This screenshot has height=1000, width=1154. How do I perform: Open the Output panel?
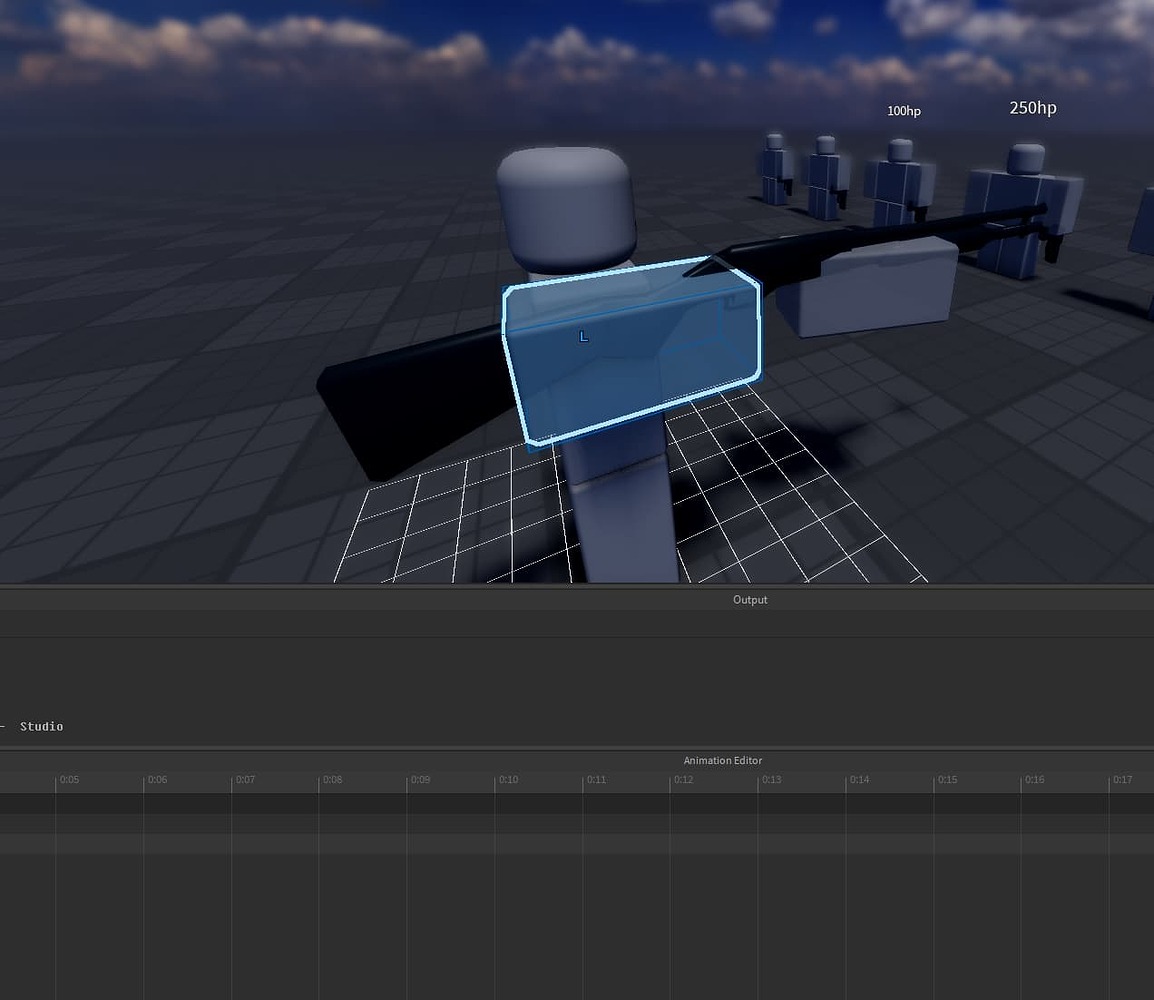tap(749, 599)
